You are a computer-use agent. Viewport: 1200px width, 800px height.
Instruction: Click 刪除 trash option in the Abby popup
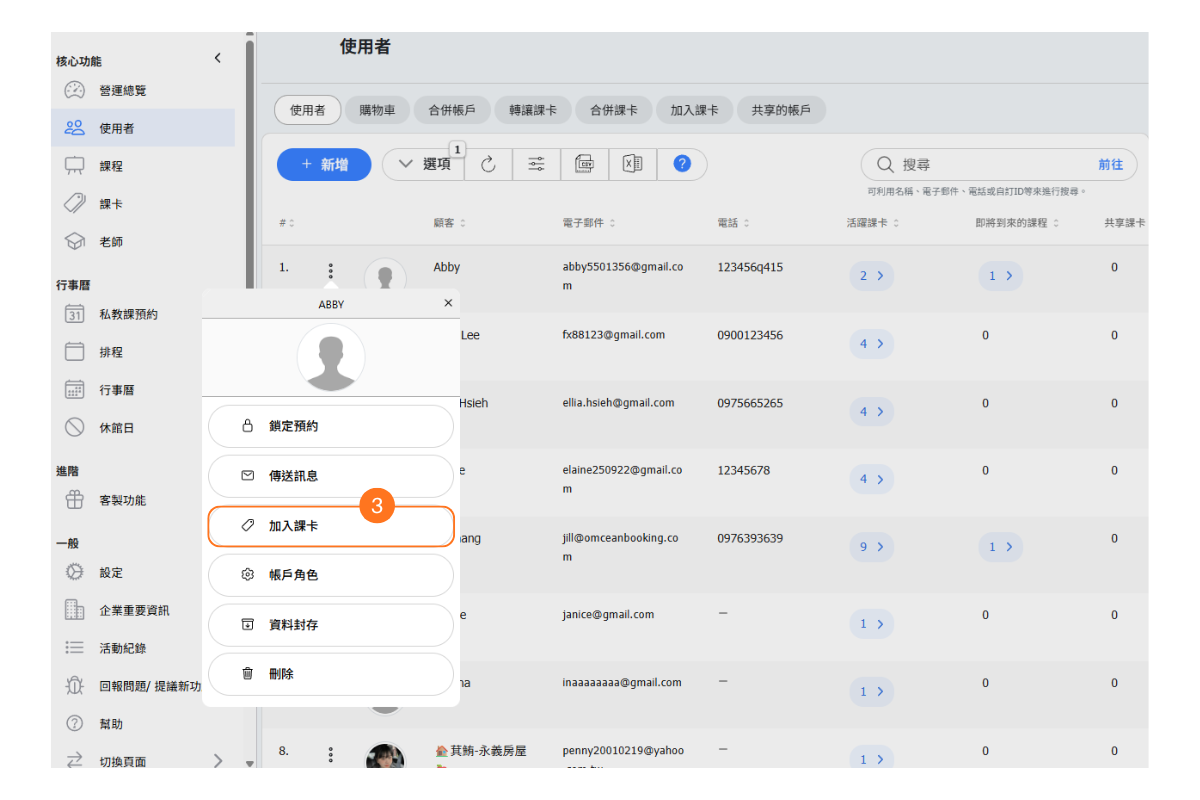click(x=330, y=674)
